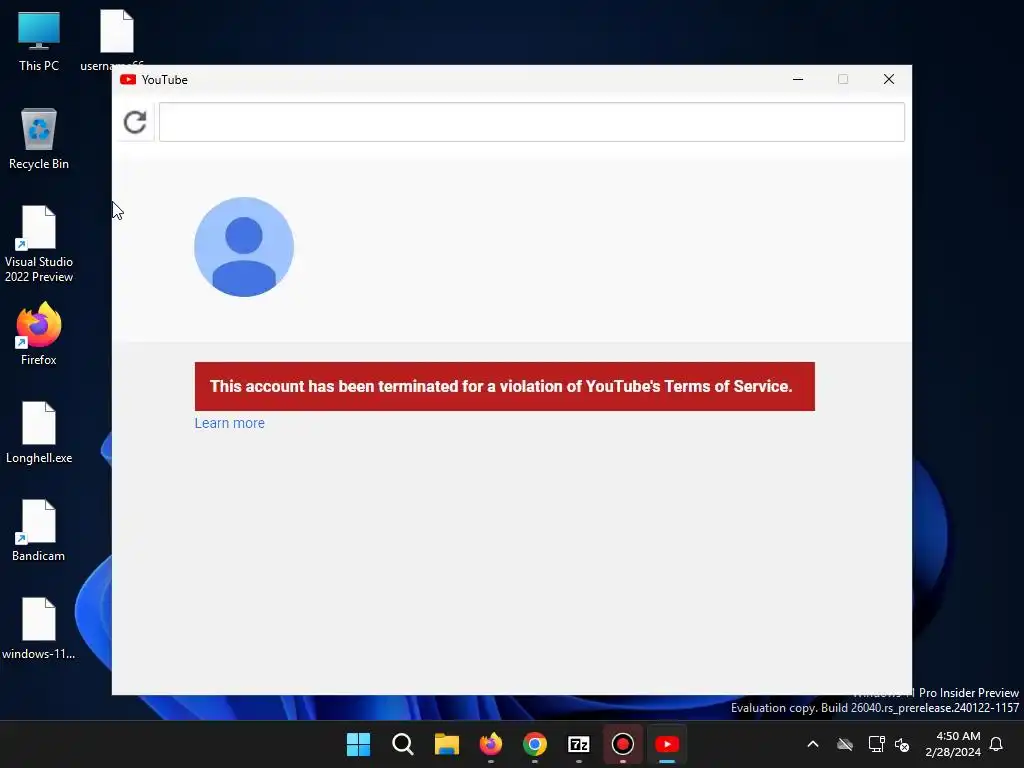The image size is (1024, 768).
Task: Open File Explorer from taskbar
Action: tap(447, 744)
